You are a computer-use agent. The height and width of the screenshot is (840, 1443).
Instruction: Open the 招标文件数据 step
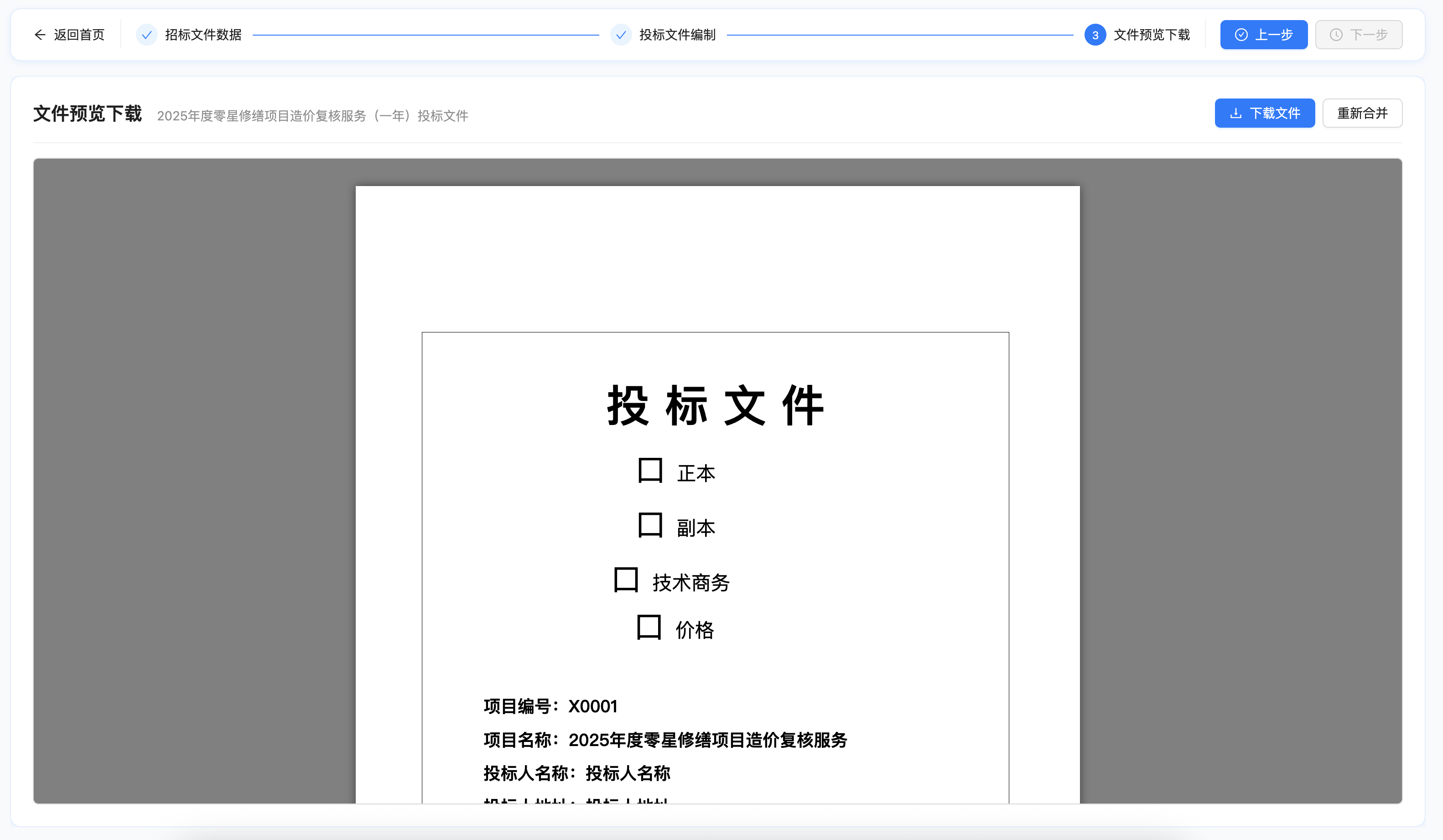(203, 35)
